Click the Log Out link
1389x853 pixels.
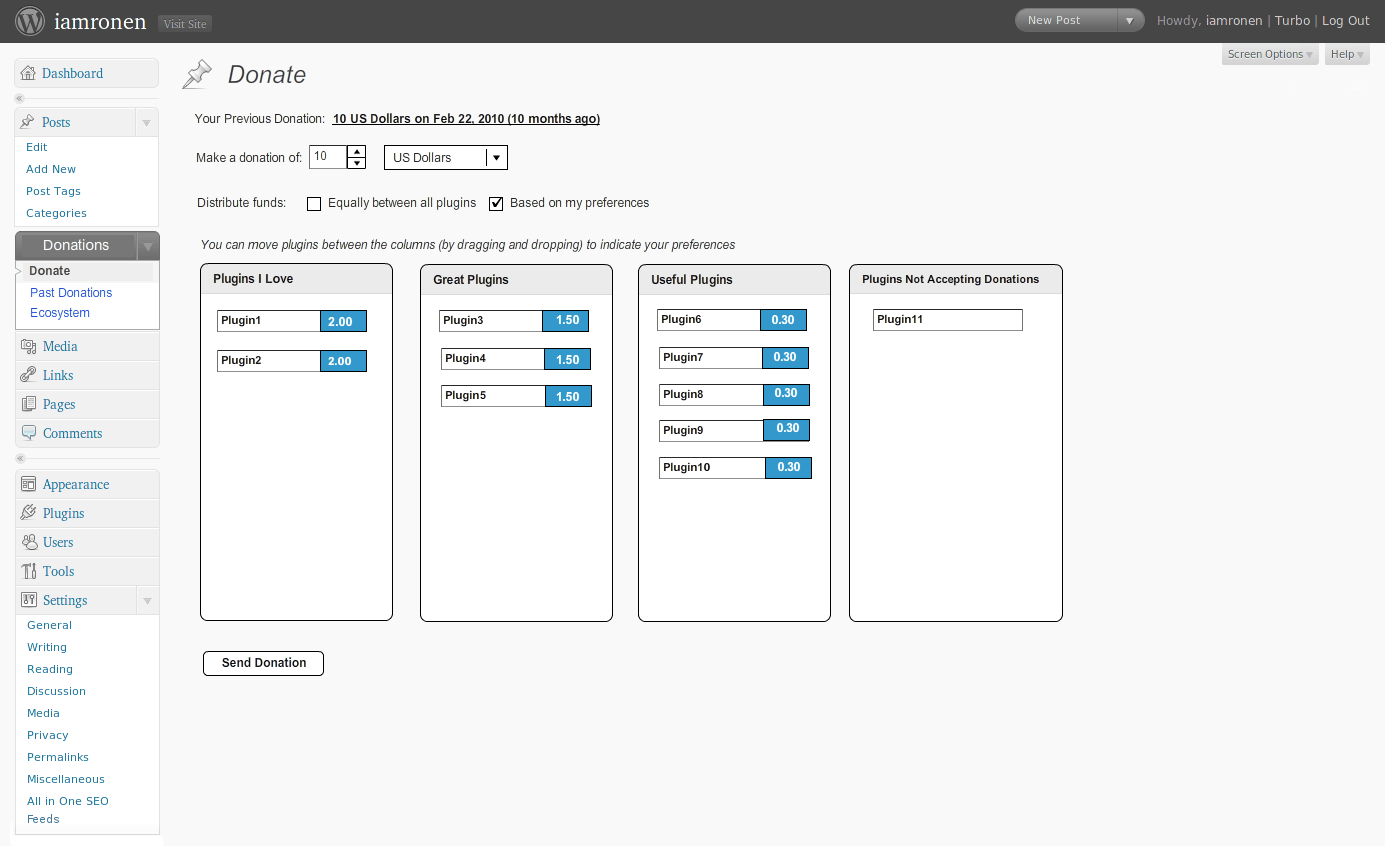point(1346,20)
